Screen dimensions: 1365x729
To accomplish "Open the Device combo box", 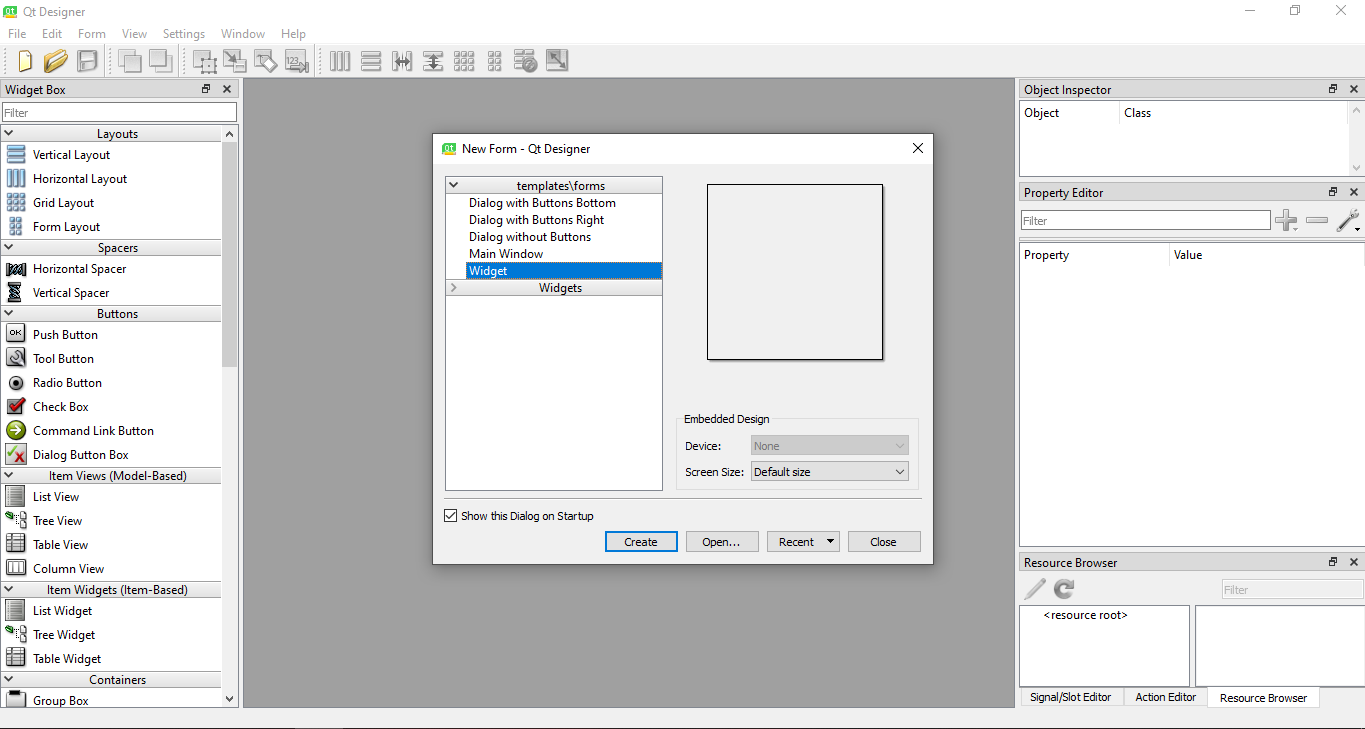I will 830,446.
